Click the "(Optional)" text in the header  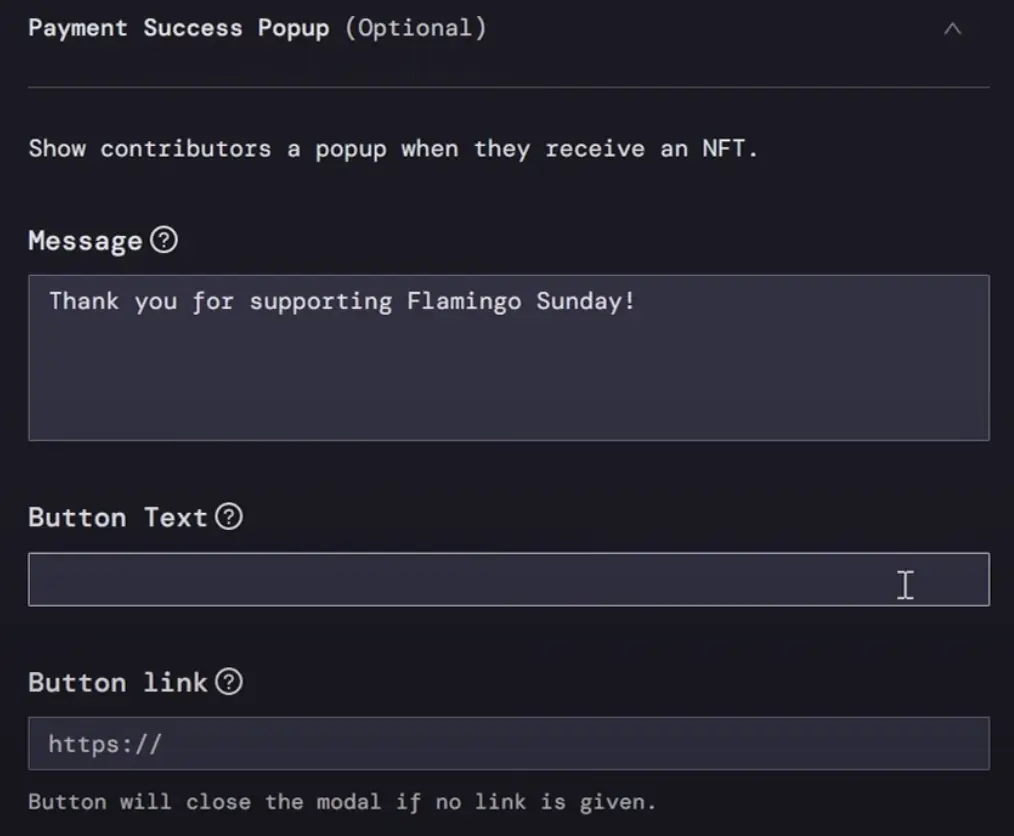[415, 28]
